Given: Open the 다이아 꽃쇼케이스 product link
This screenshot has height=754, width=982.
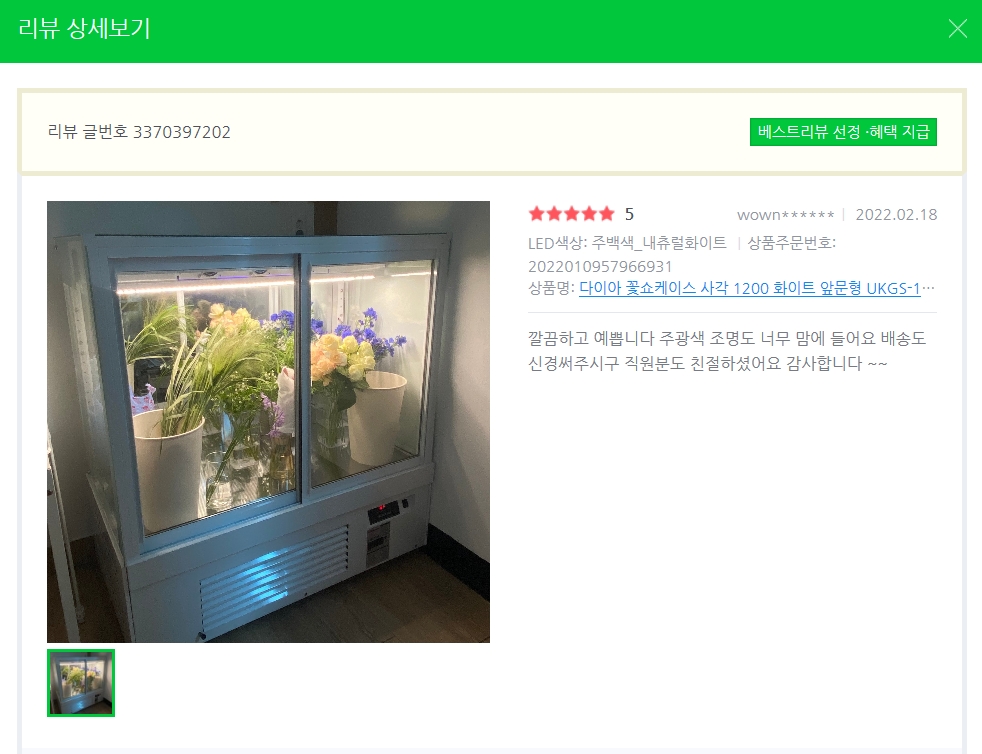Looking at the screenshot, I should 750,288.
